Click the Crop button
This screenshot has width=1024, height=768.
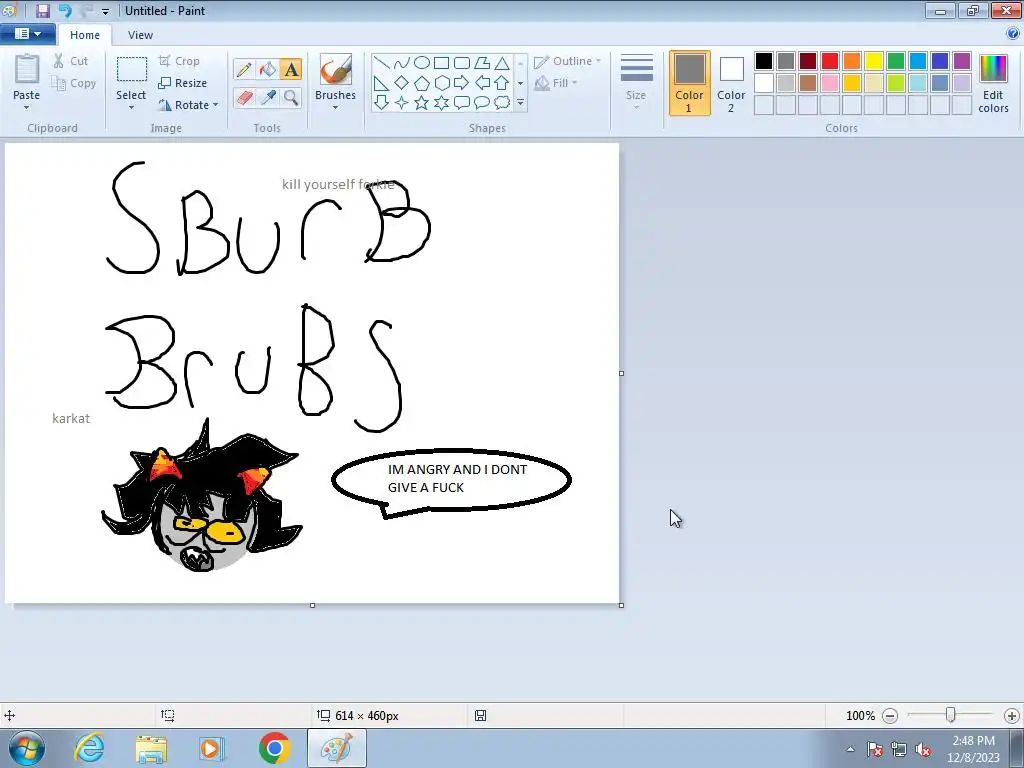pos(179,61)
